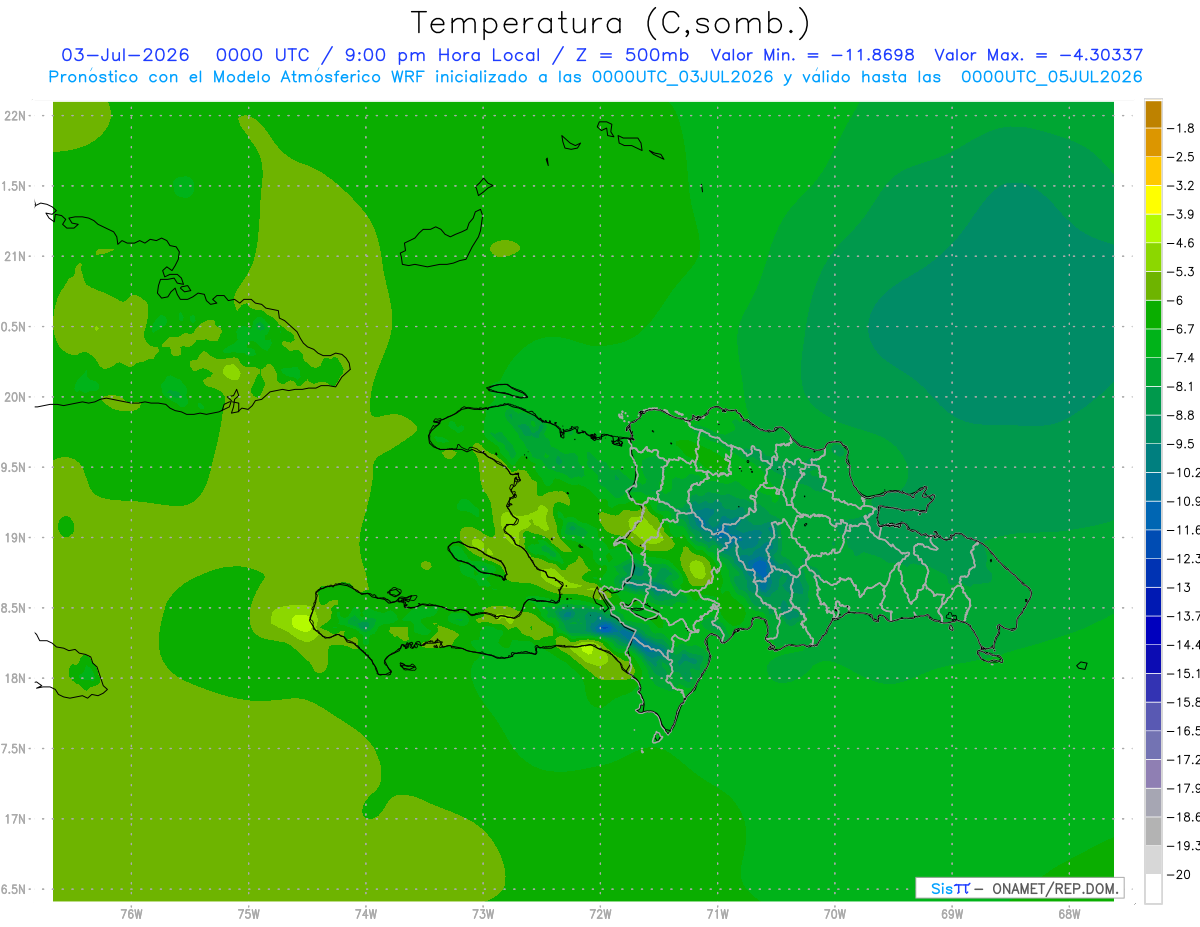1200x927 pixels.
Task: Click the '71W' longitude axis label
Action: 717,914
